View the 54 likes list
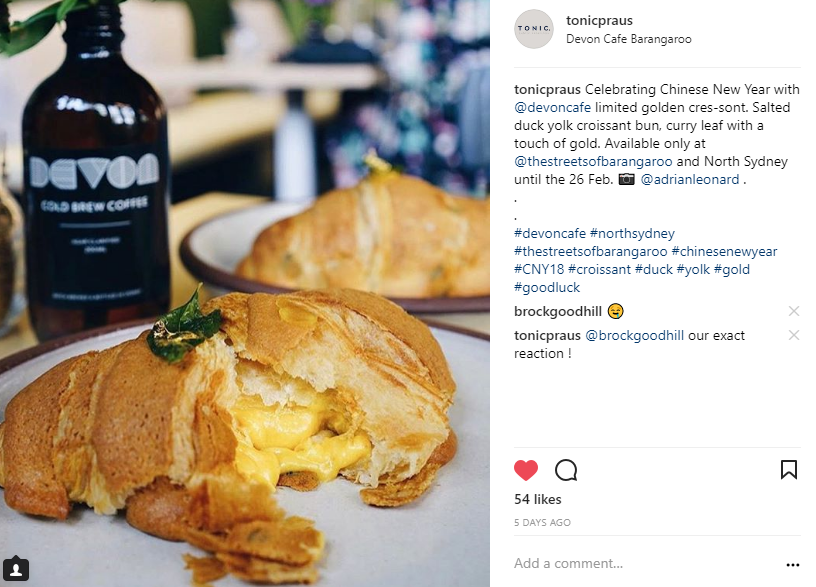 coord(538,500)
